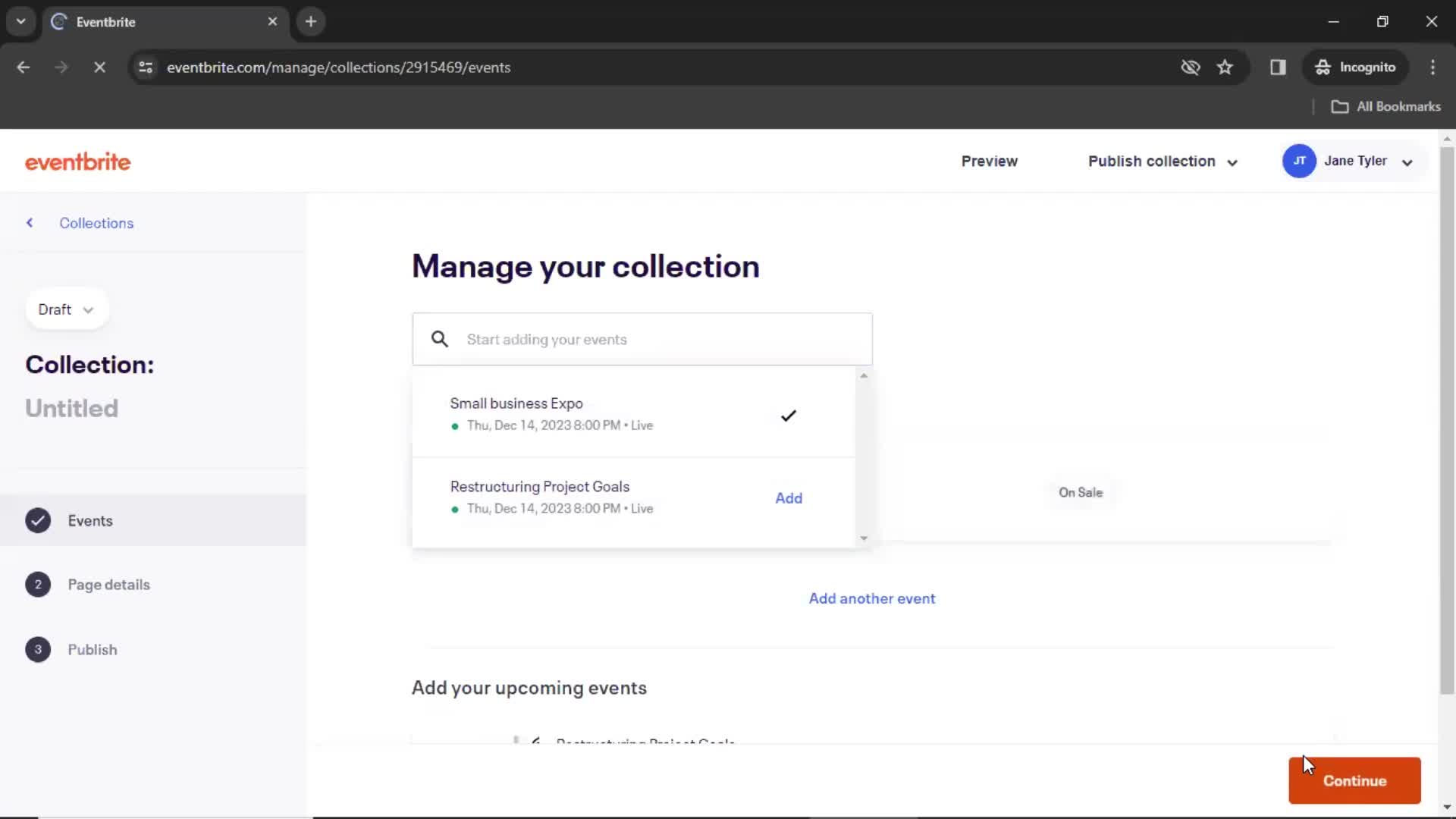Focus the 'Start adding your events' search field

(x=642, y=339)
